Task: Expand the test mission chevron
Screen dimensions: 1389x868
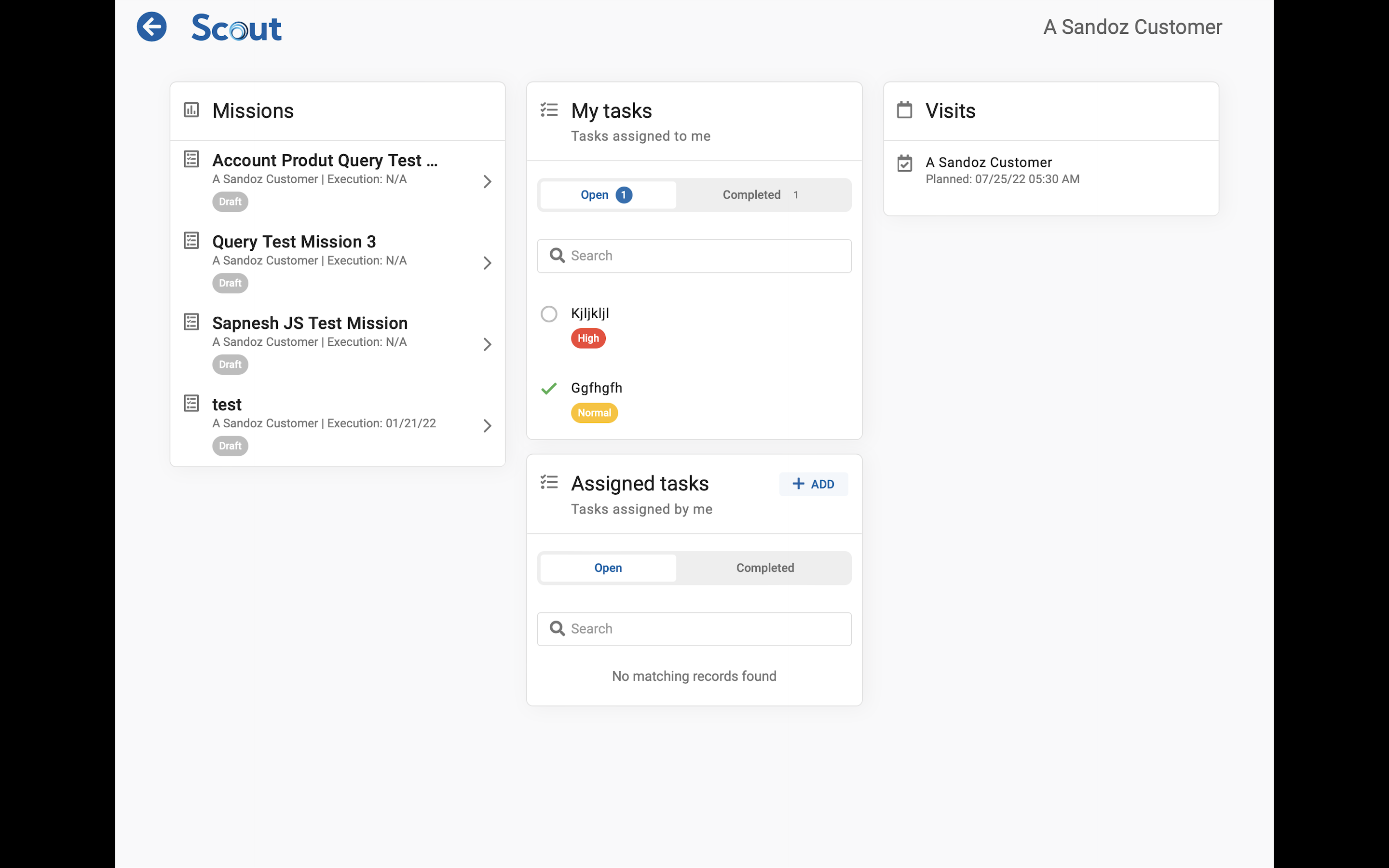Action: (487, 426)
